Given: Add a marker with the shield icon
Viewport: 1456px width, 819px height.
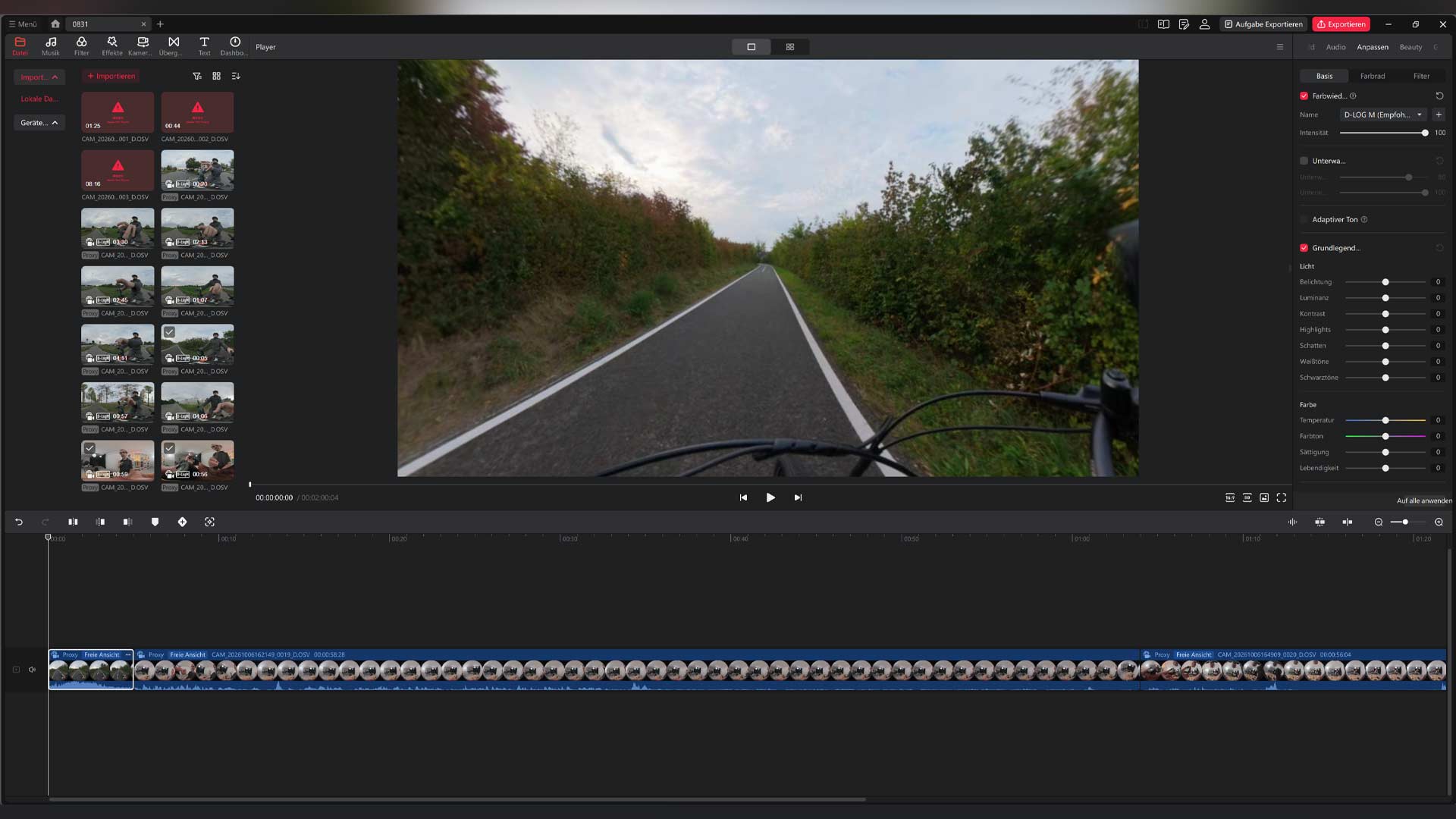Looking at the screenshot, I should click(155, 522).
